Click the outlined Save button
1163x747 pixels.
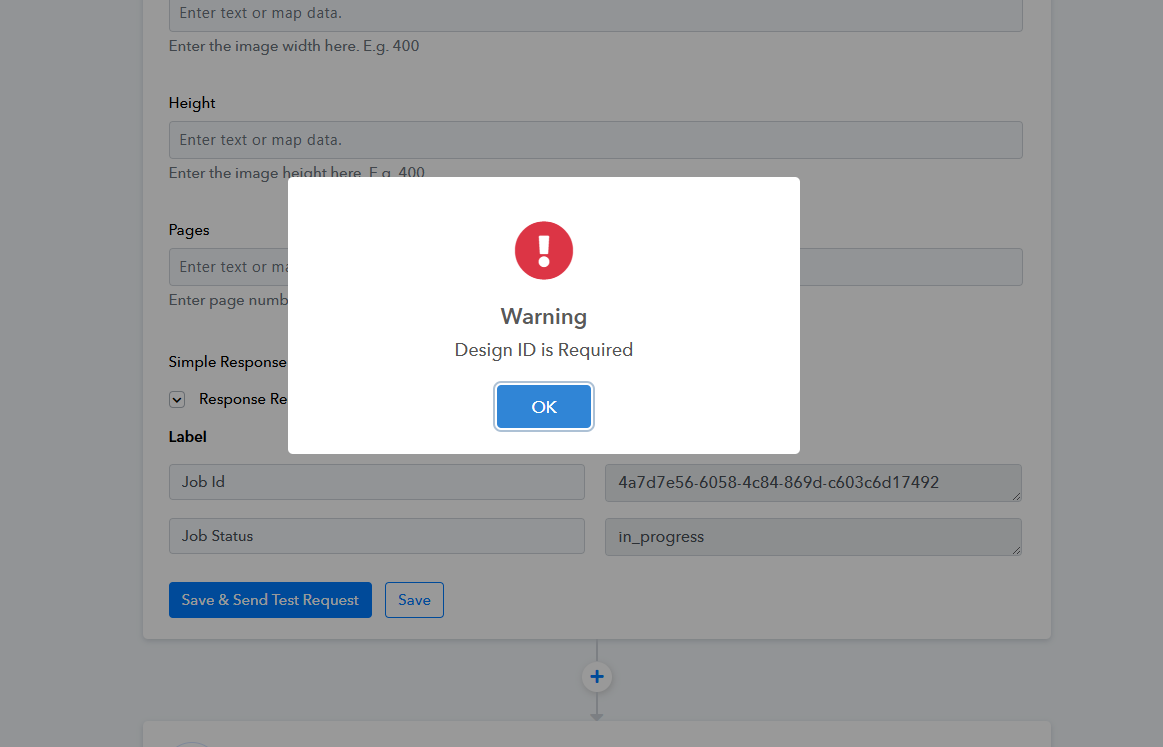click(414, 600)
